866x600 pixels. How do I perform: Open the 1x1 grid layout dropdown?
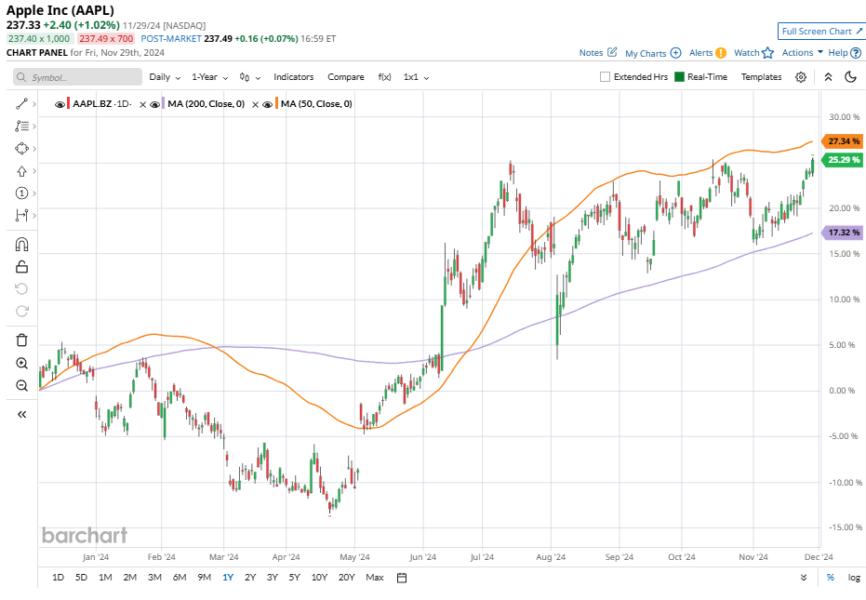[416, 77]
